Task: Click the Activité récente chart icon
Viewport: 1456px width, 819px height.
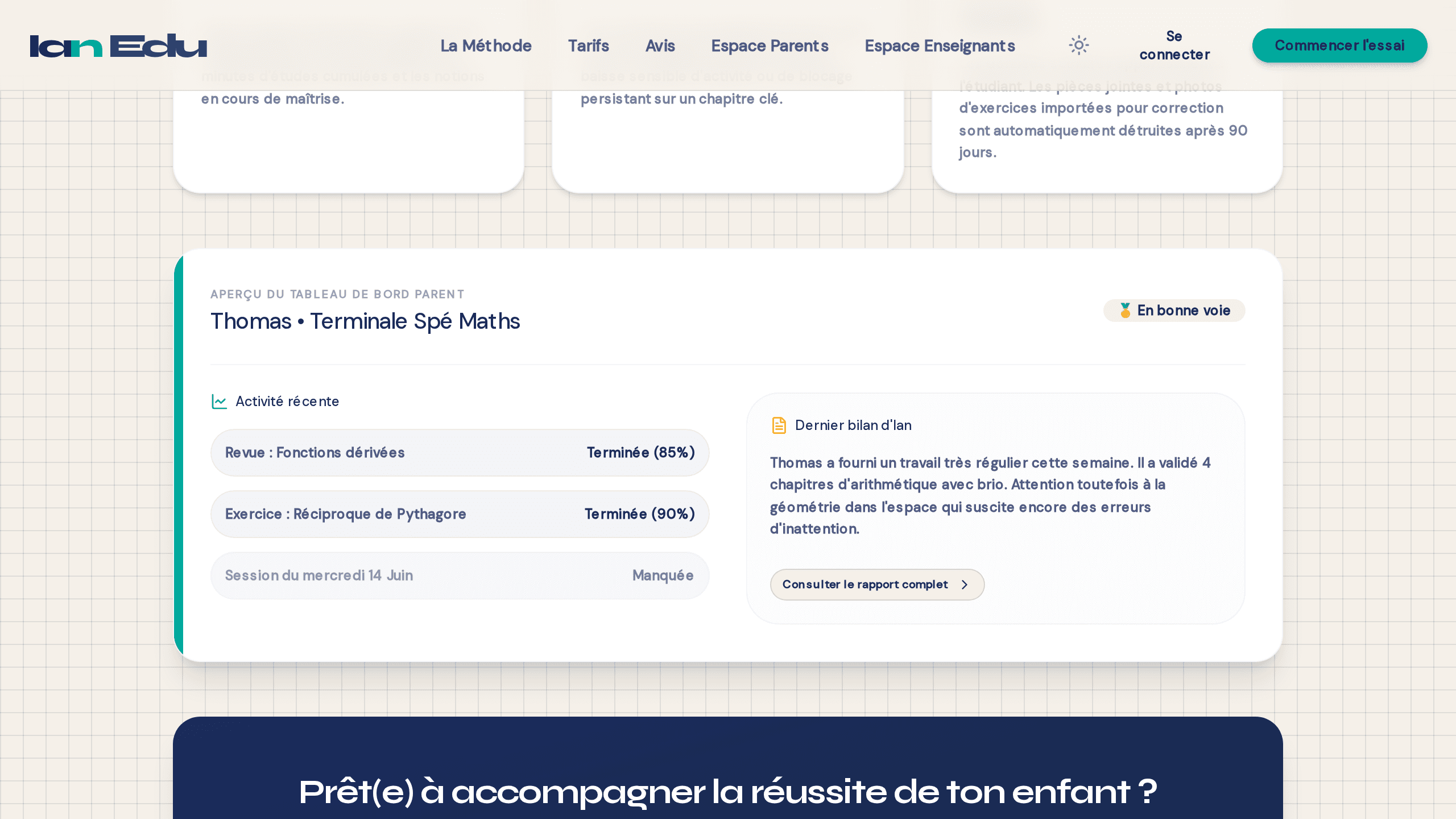Action: (219, 402)
